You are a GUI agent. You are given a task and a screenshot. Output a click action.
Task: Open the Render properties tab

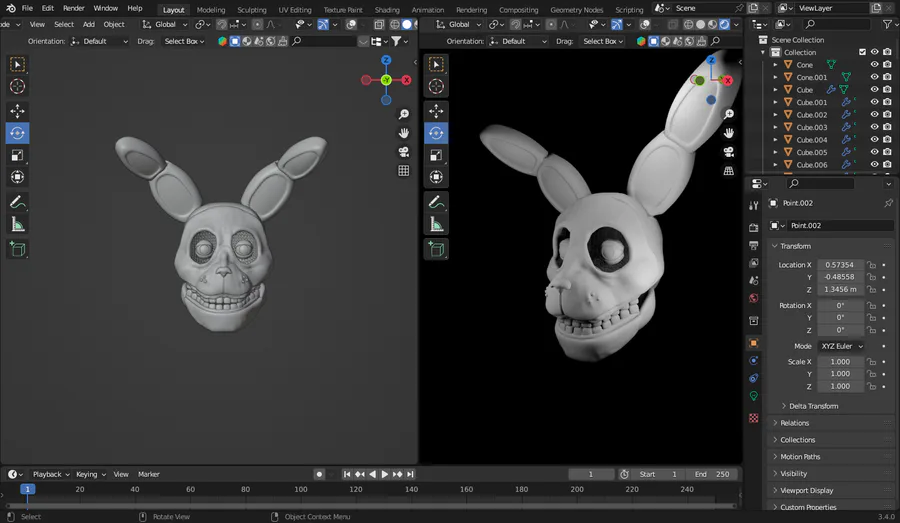coord(754,227)
